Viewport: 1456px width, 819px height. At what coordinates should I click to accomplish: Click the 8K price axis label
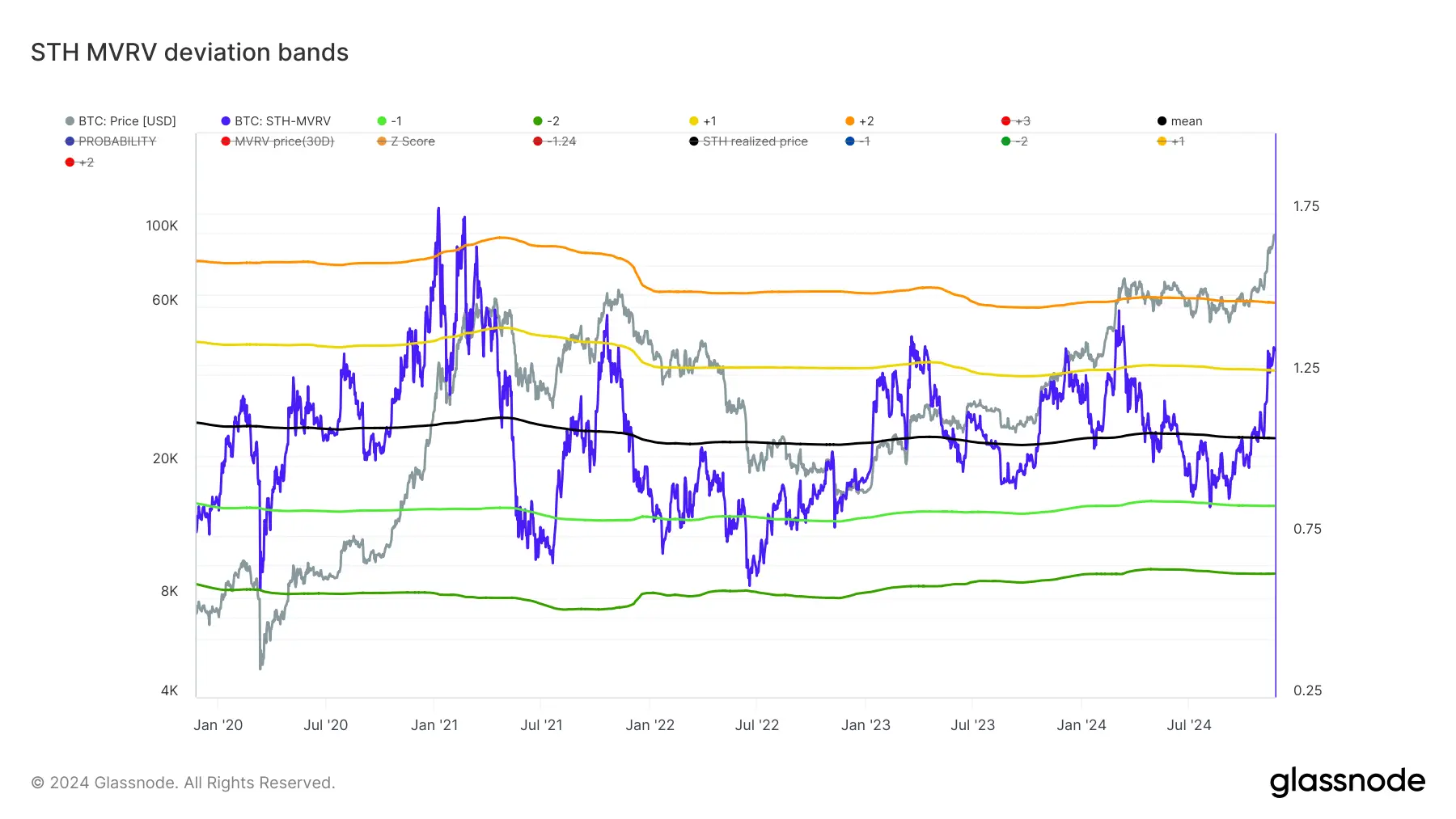[x=169, y=591]
